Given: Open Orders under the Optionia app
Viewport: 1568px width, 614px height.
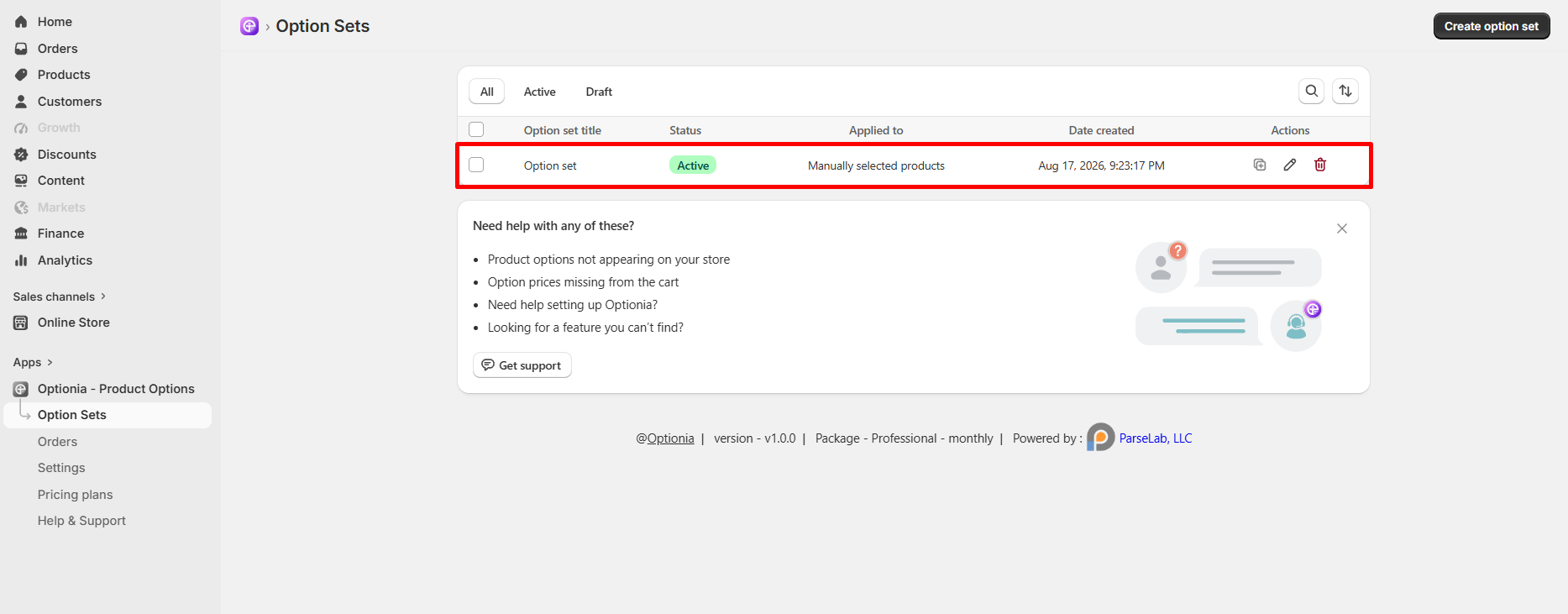Looking at the screenshot, I should [x=57, y=442].
